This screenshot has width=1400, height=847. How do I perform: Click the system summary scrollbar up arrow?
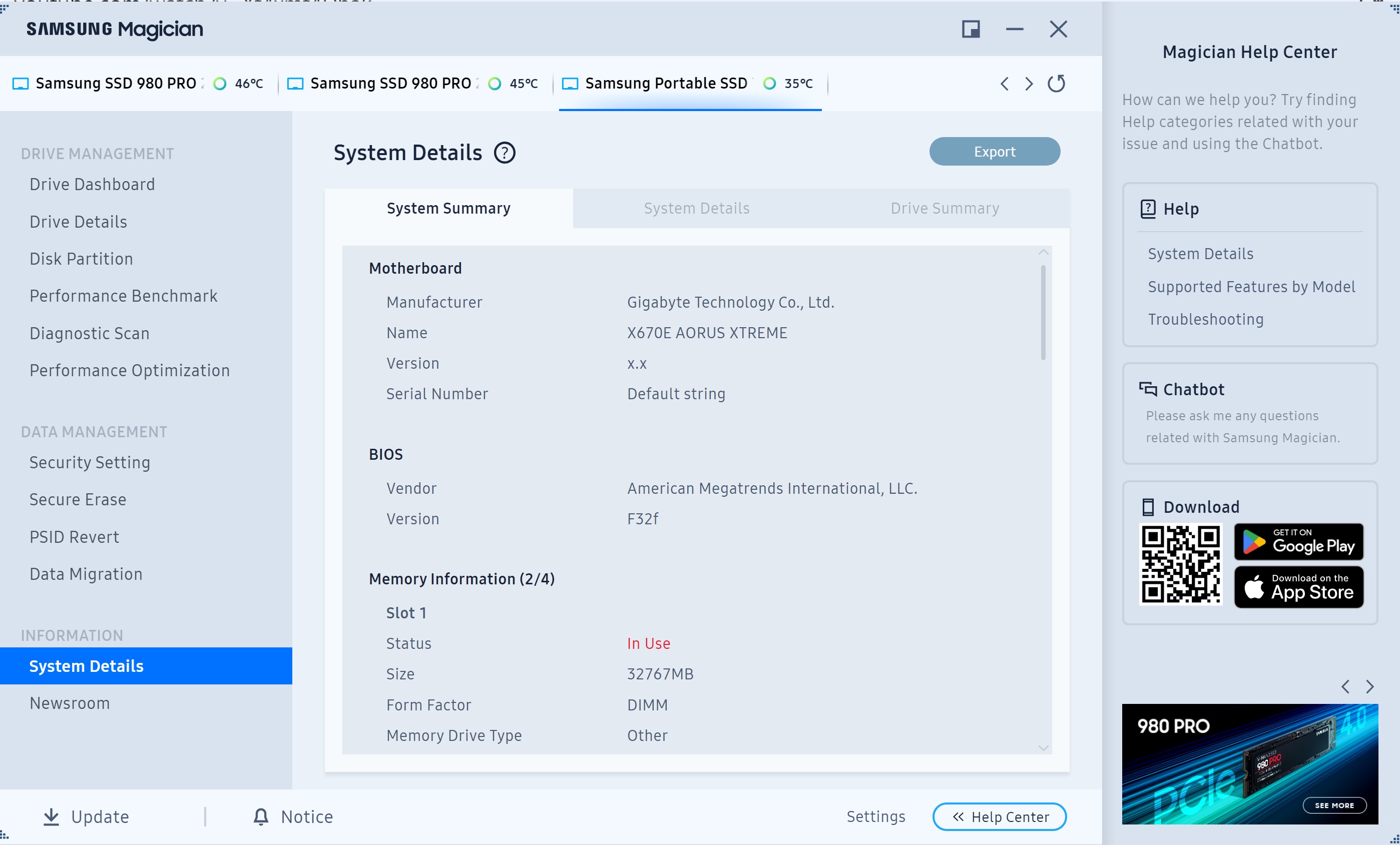pos(1043,252)
